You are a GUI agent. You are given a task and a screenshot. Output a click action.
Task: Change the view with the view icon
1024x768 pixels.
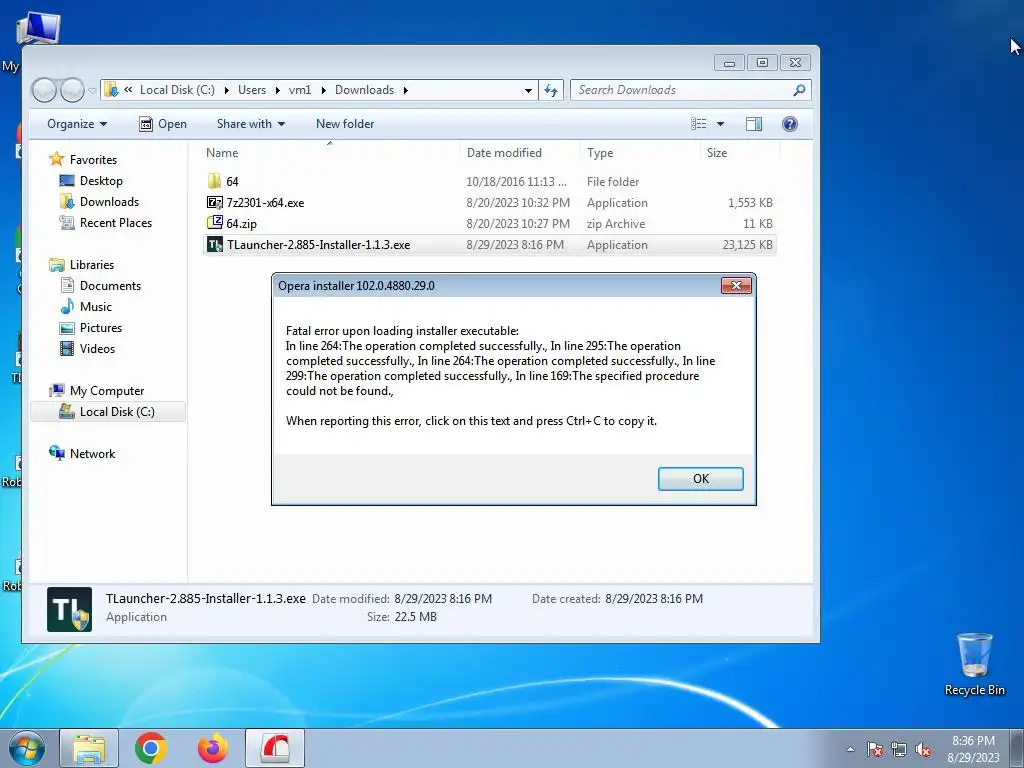coord(699,124)
